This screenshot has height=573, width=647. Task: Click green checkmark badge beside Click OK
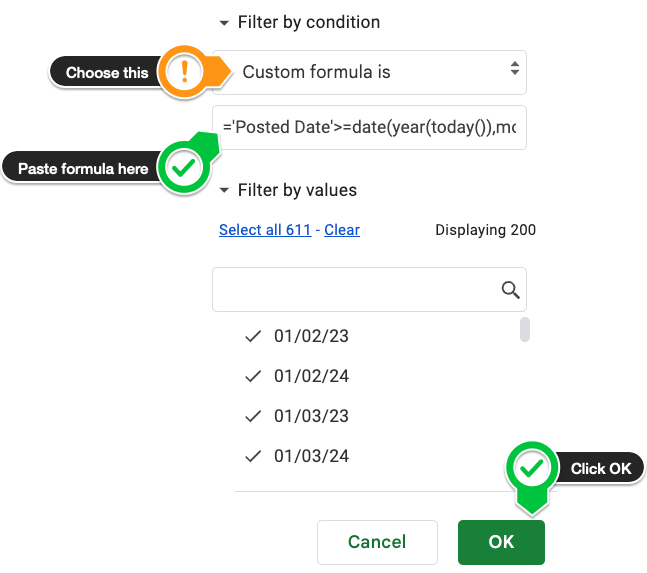pos(532,468)
